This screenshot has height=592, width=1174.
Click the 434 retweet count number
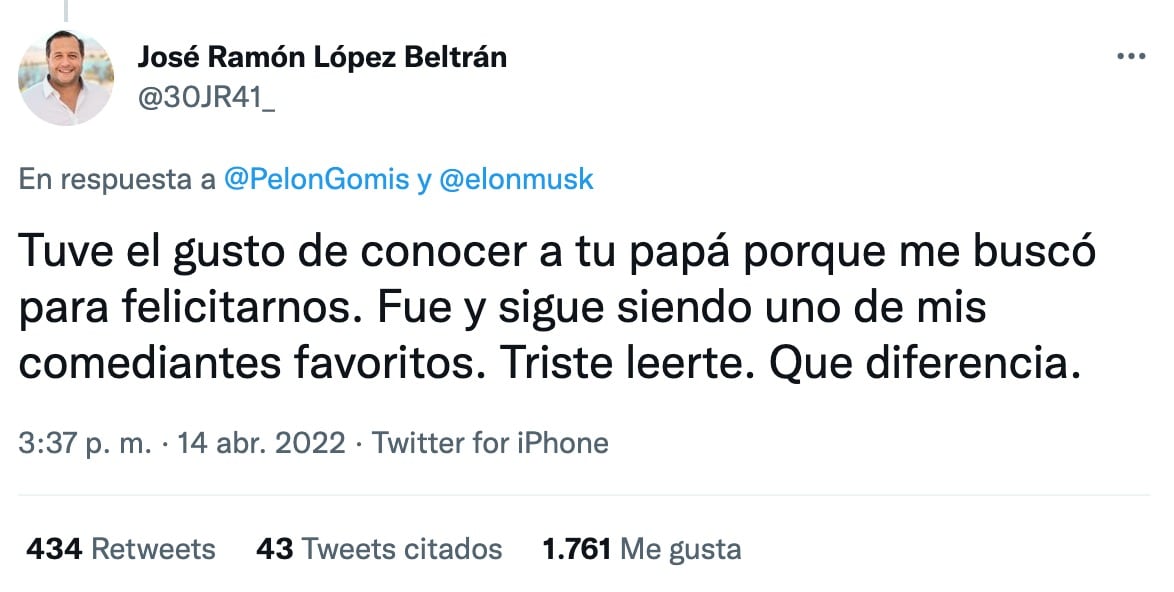coord(54,549)
